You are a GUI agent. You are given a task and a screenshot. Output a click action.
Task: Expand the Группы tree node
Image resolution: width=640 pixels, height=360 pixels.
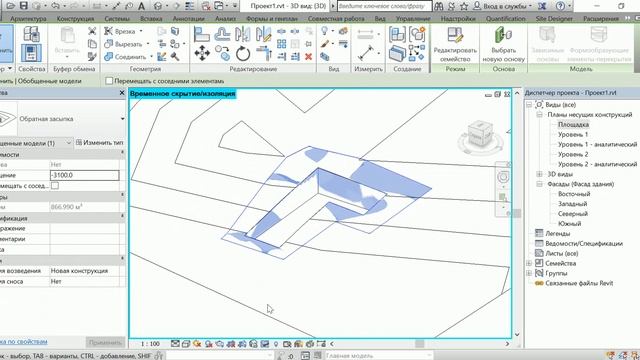tap(529, 273)
